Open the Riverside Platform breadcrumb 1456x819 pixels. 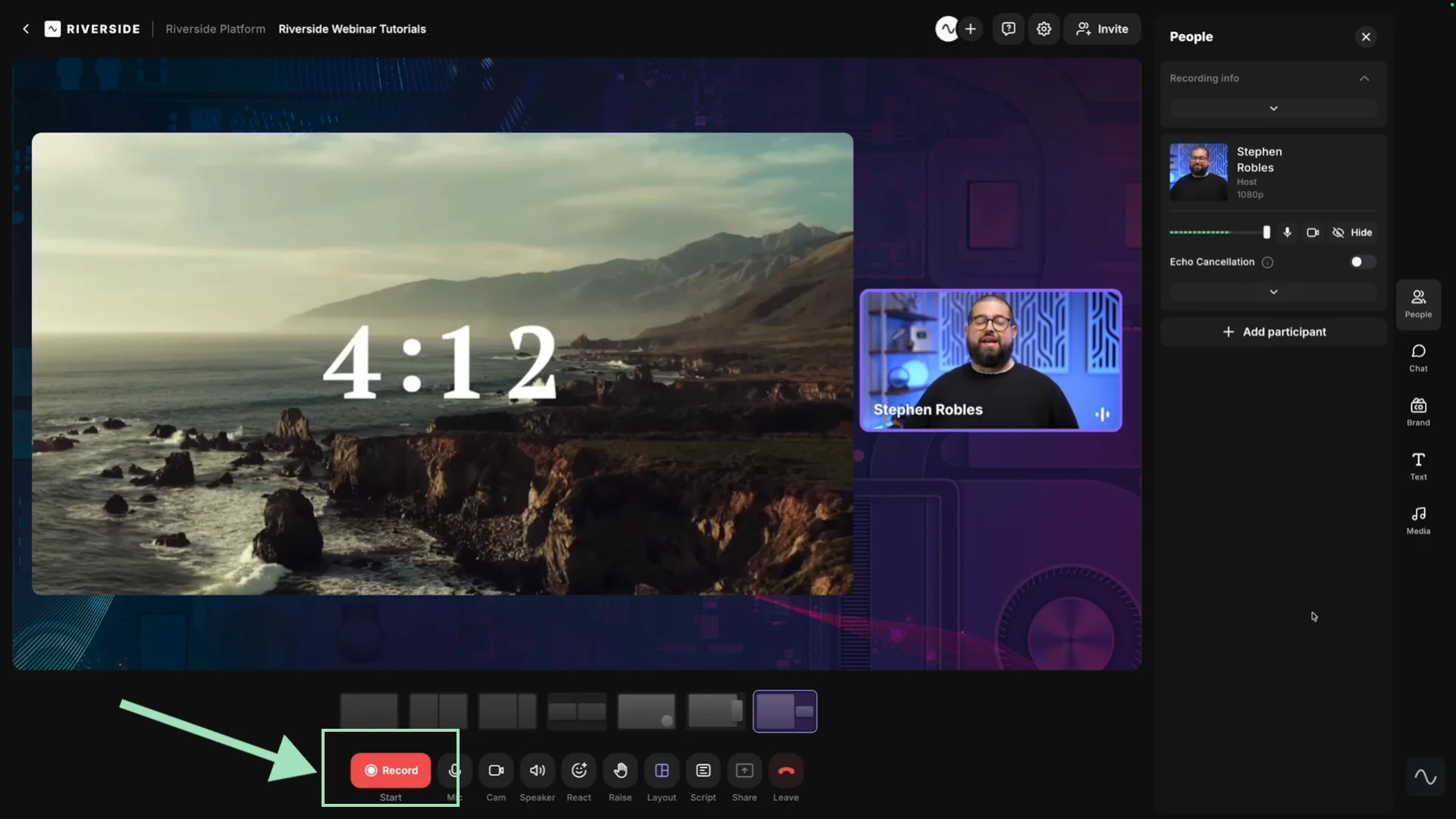click(215, 29)
